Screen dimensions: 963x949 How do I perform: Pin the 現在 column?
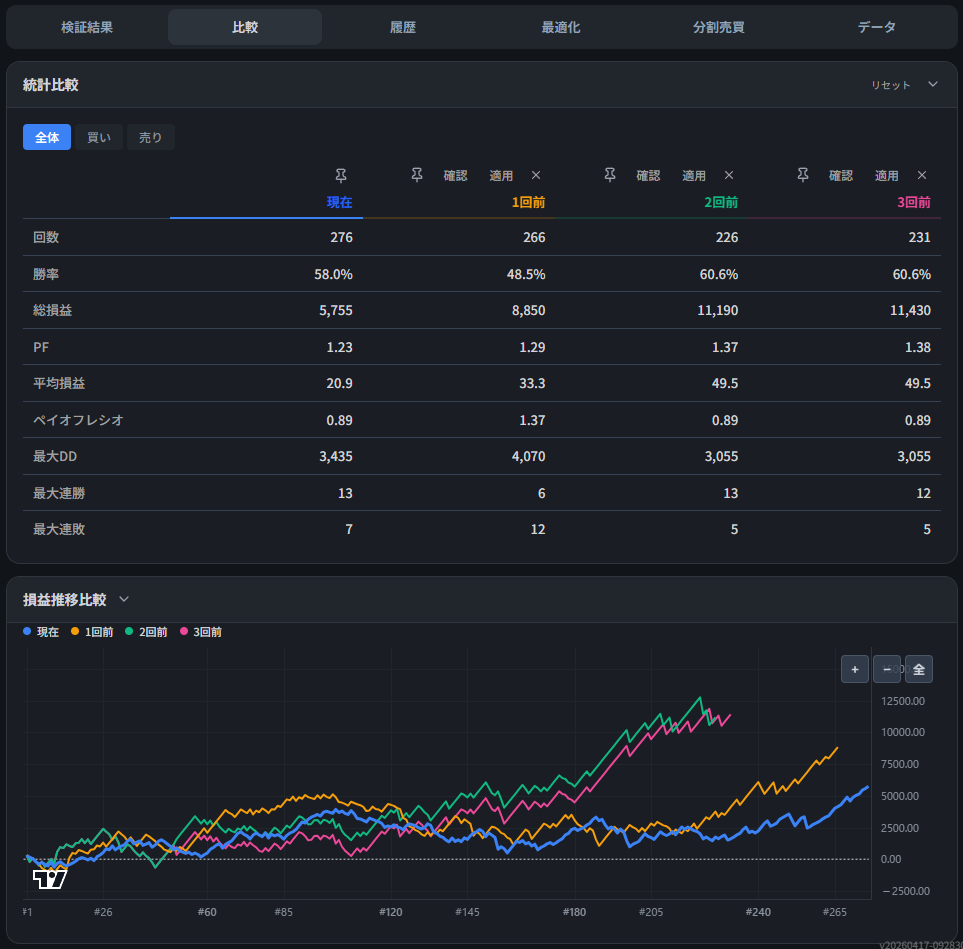[x=341, y=176]
